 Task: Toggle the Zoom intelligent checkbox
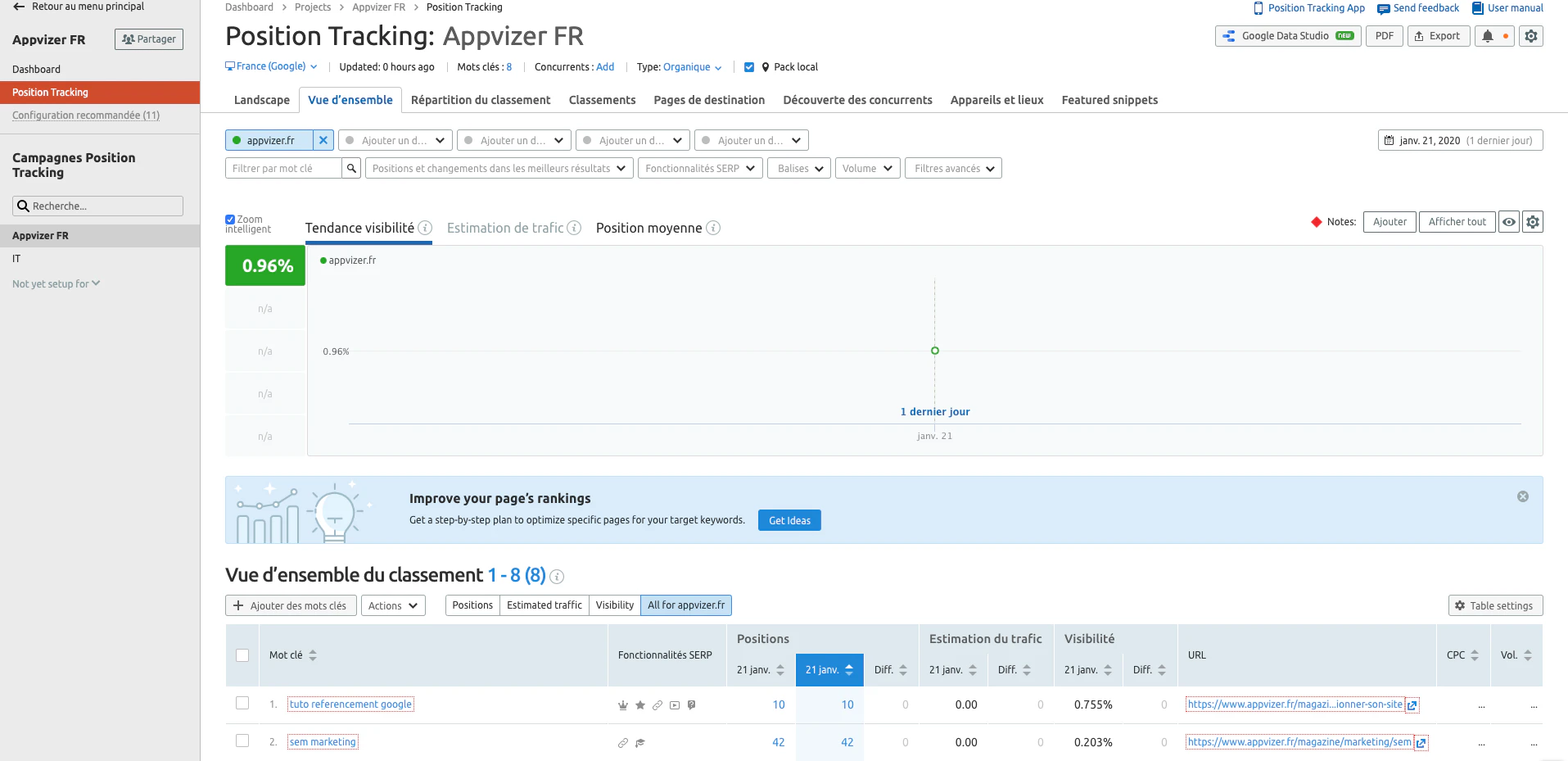point(230,220)
